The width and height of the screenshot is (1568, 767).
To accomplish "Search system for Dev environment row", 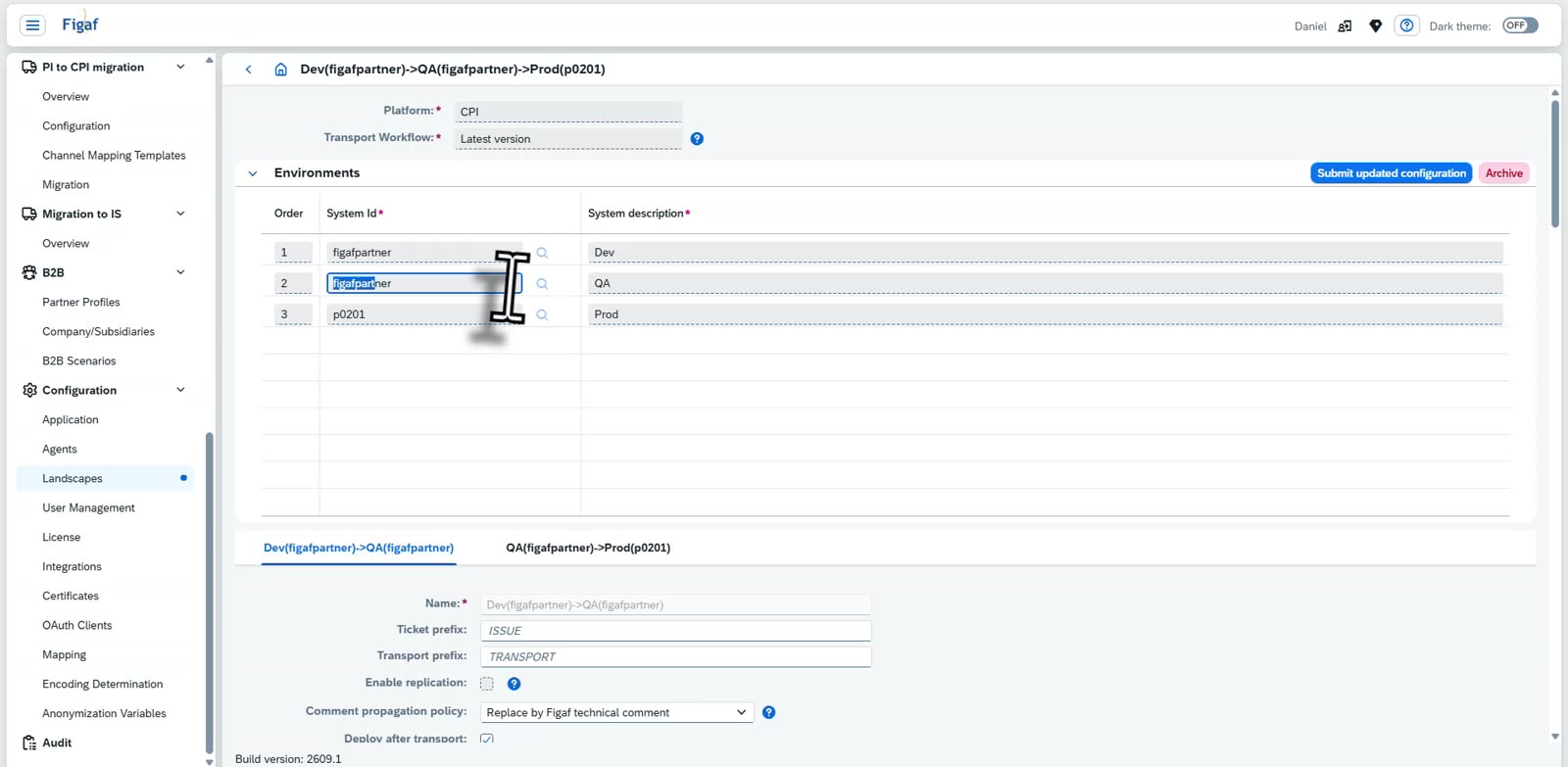I will 542,253.
